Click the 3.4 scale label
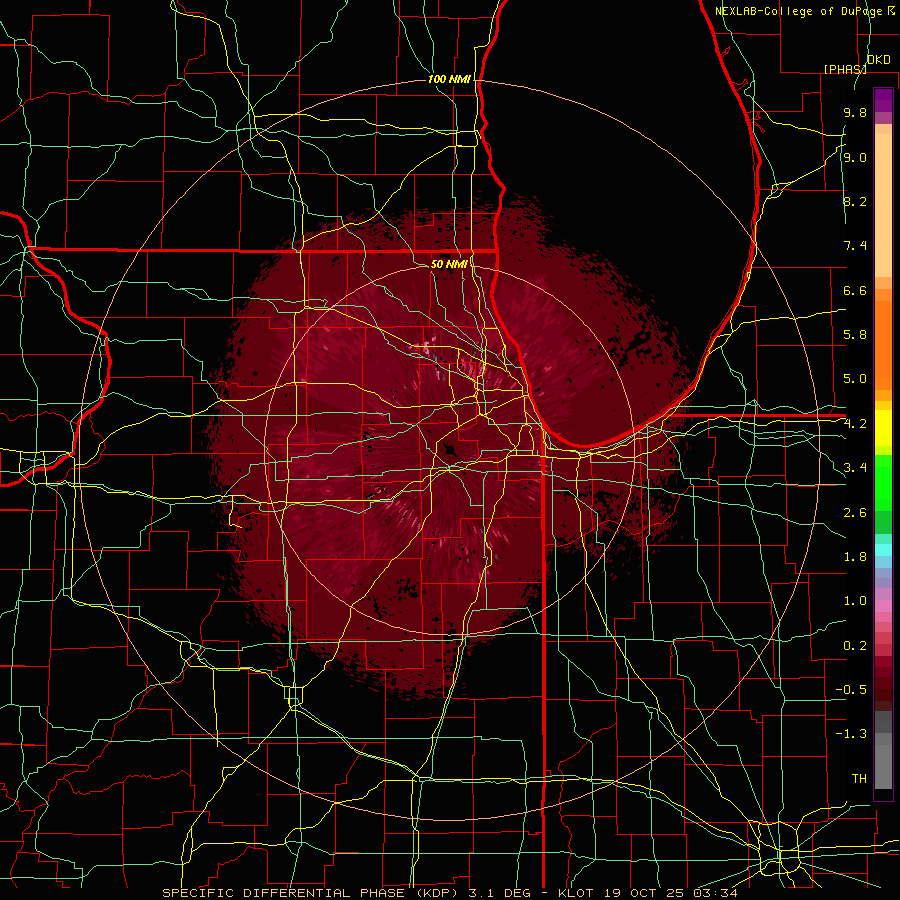This screenshot has height=900, width=900. point(855,468)
